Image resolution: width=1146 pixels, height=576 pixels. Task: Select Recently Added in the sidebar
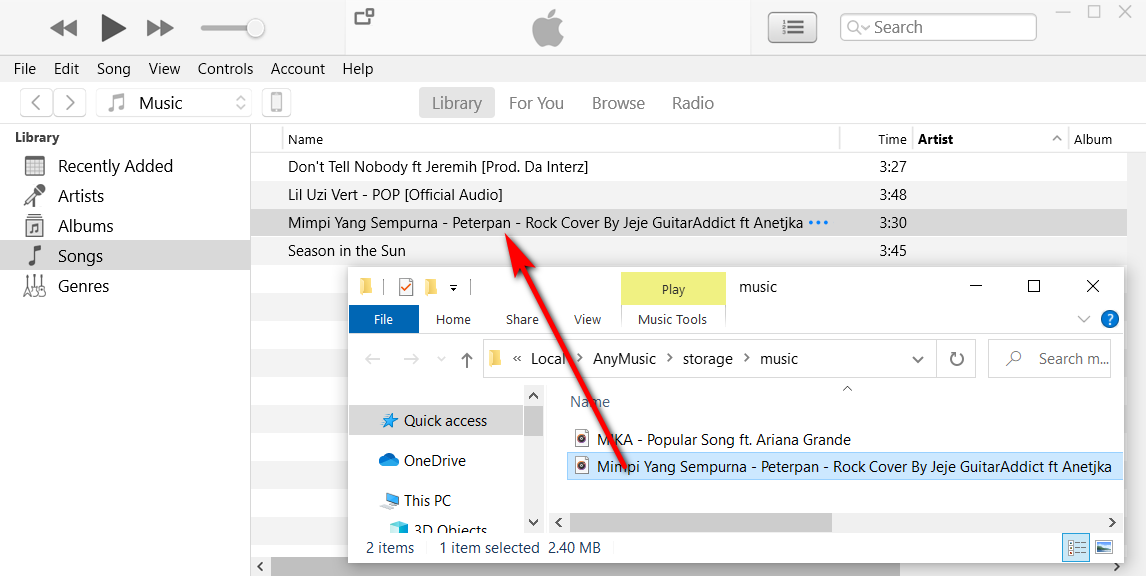[x=117, y=165]
